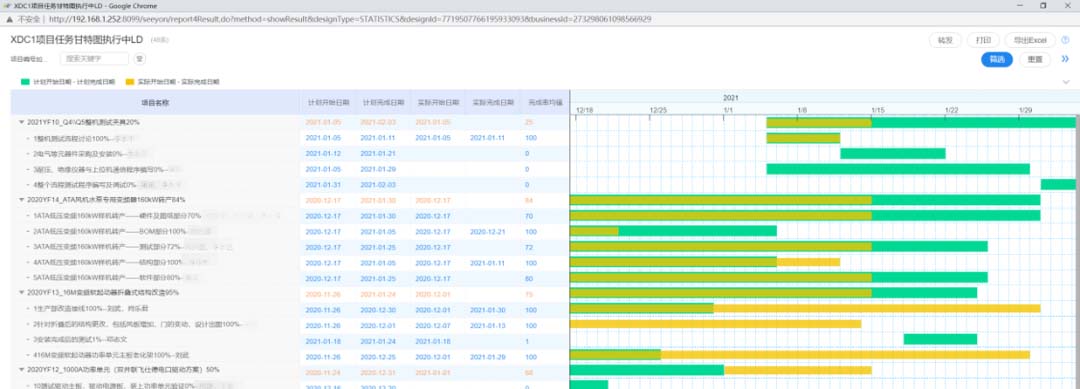Image resolution: width=1080 pixels, height=389 pixels.
Task: Apply filters with the blue 筛选 button
Action: [x=997, y=59]
